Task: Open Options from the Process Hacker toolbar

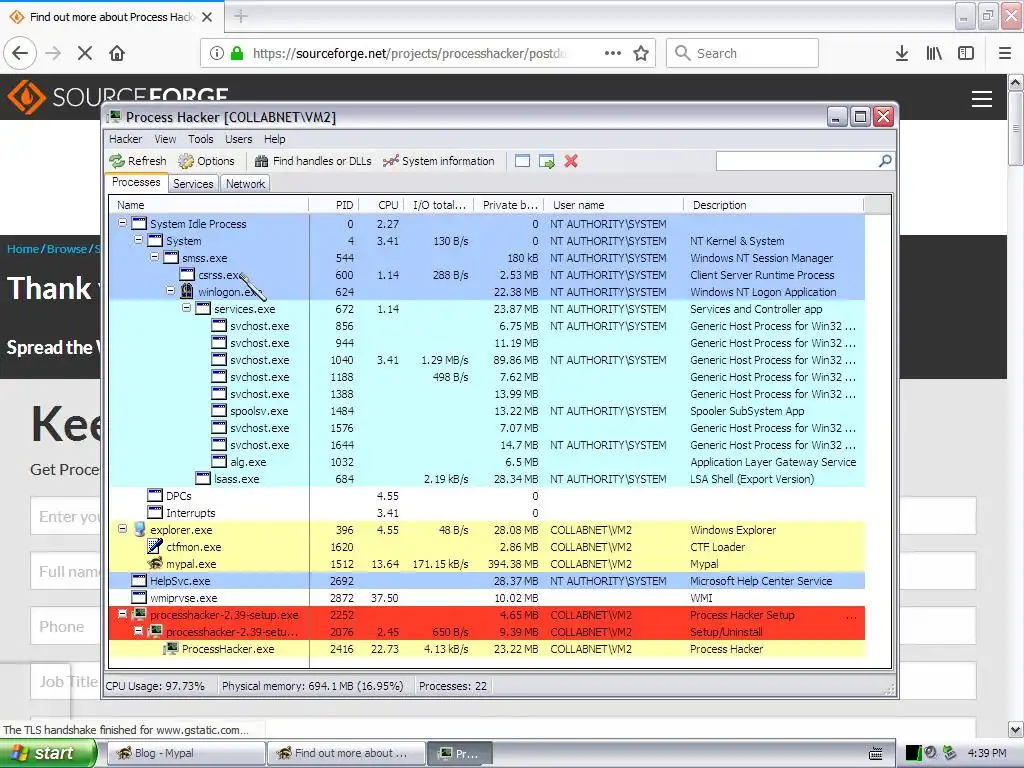Action: (x=206, y=161)
